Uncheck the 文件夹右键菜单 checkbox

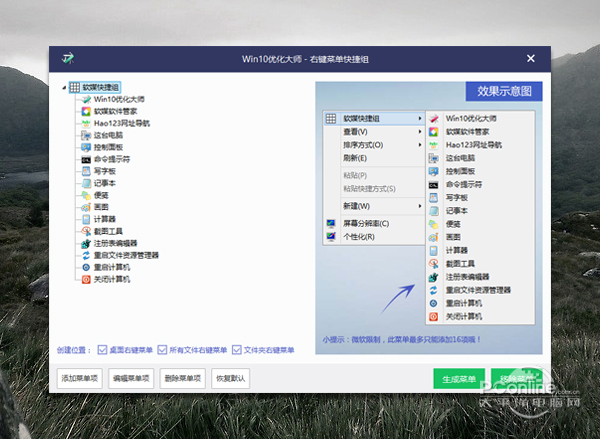[x=237, y=350]
